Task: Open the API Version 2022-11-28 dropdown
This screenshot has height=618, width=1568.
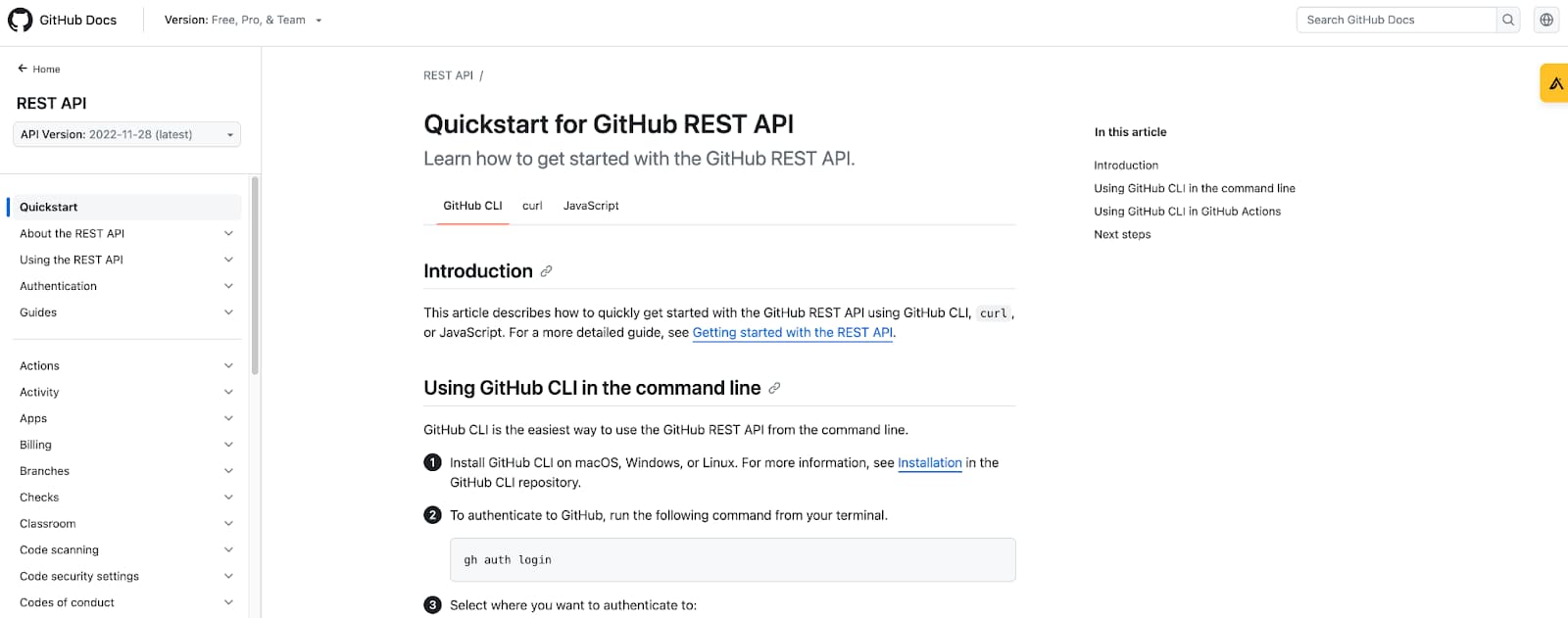Action: pyautogui.click(x=126, y=134)
